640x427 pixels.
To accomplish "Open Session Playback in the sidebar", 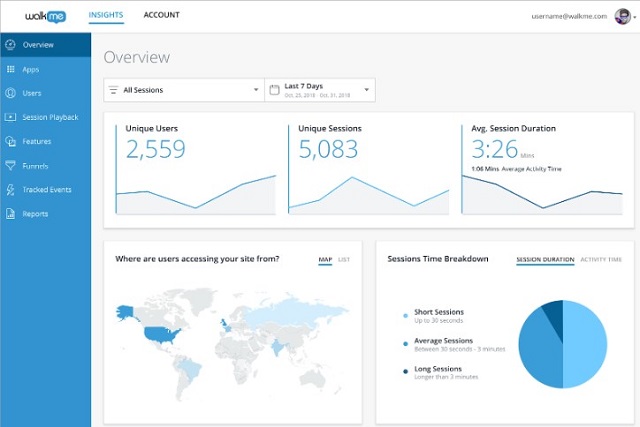I will click(46, 117).
